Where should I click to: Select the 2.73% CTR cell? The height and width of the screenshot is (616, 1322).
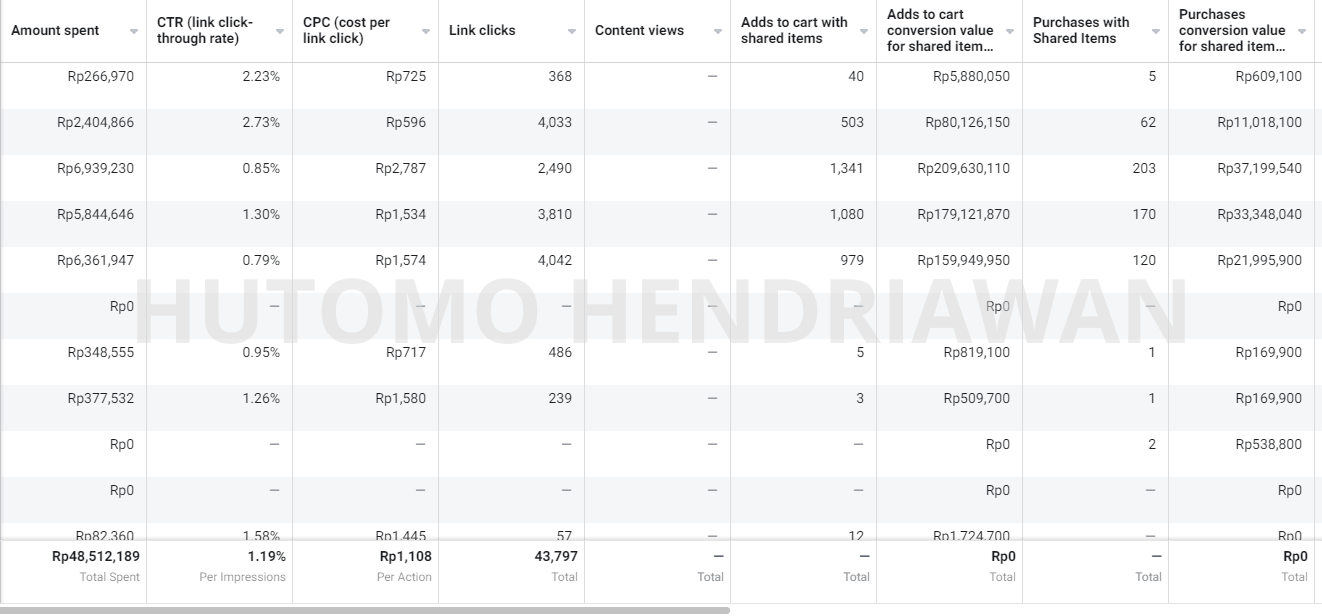click(261, 123)
